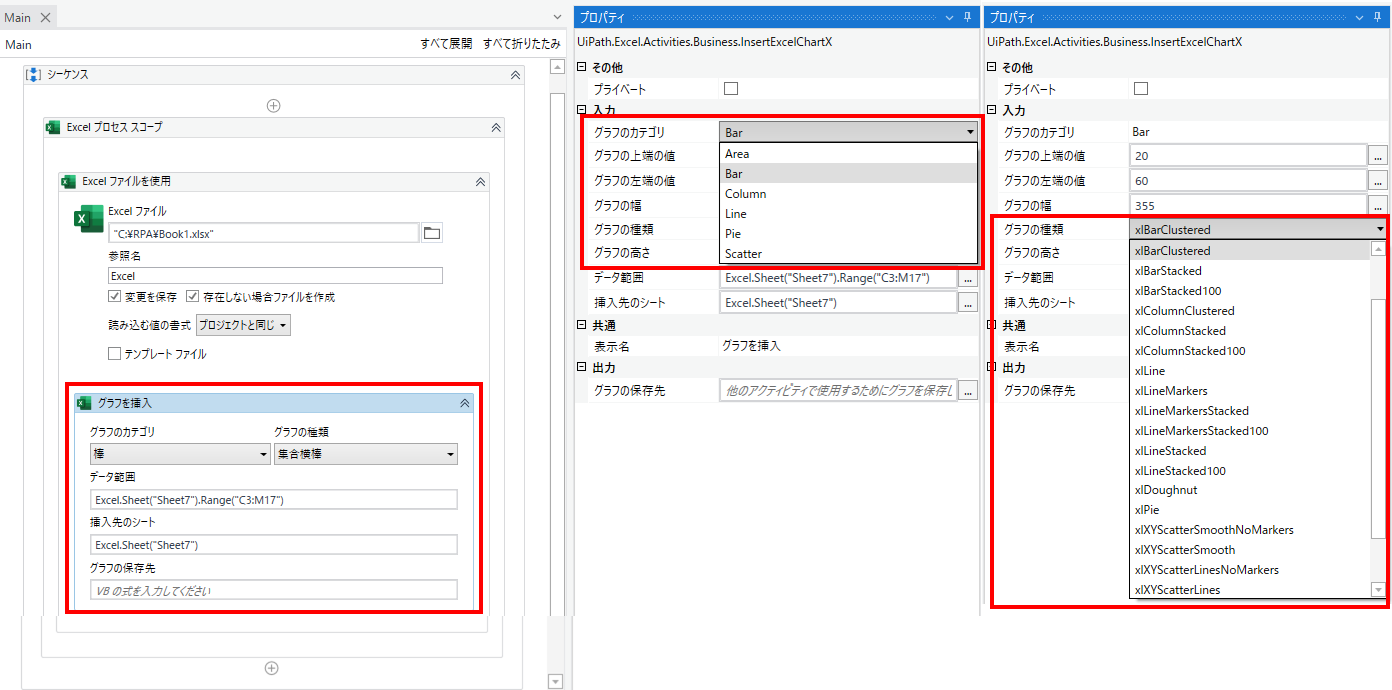Open the グラフのカテゴリ dropdown in the designer card
Screen dimensions: 1392x690
180,454
